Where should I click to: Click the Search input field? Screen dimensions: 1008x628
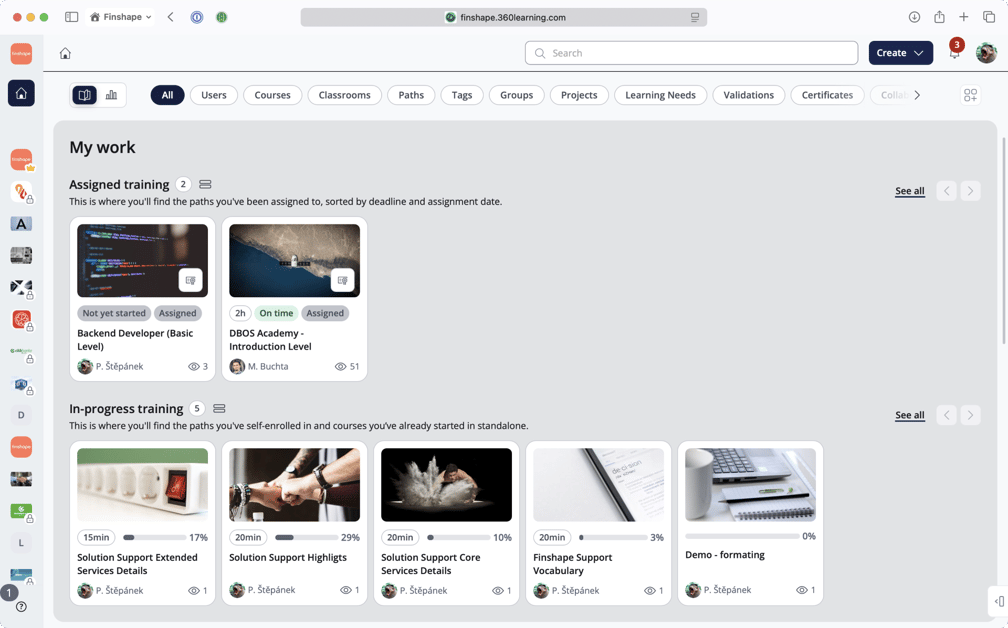coord(691,53)
